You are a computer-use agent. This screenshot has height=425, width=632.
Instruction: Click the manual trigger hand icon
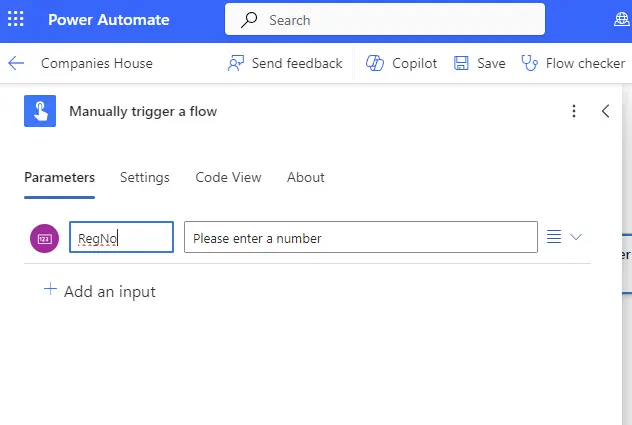pyautogui.click(x=40, y=111)
